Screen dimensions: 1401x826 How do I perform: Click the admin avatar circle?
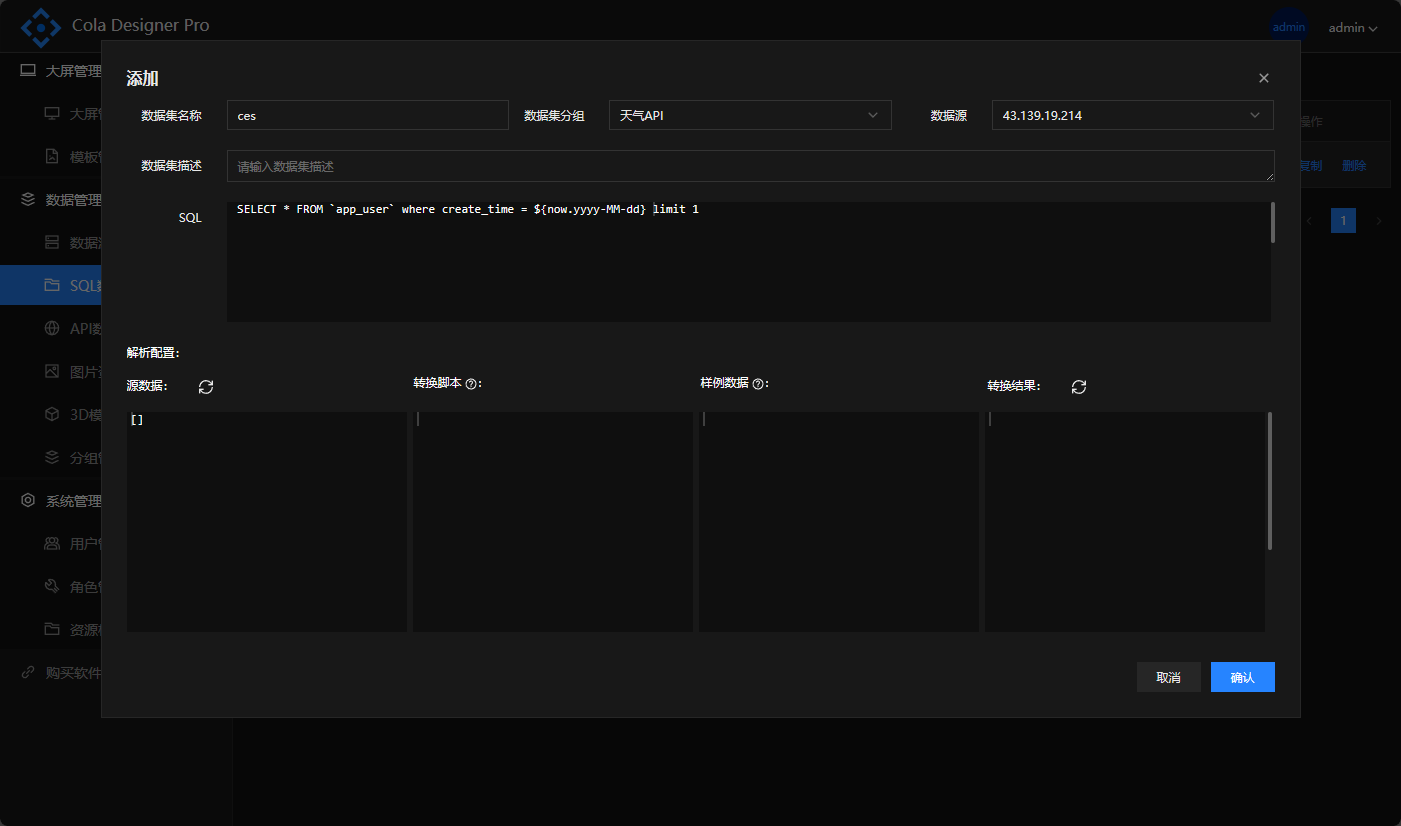[1289, 27]
